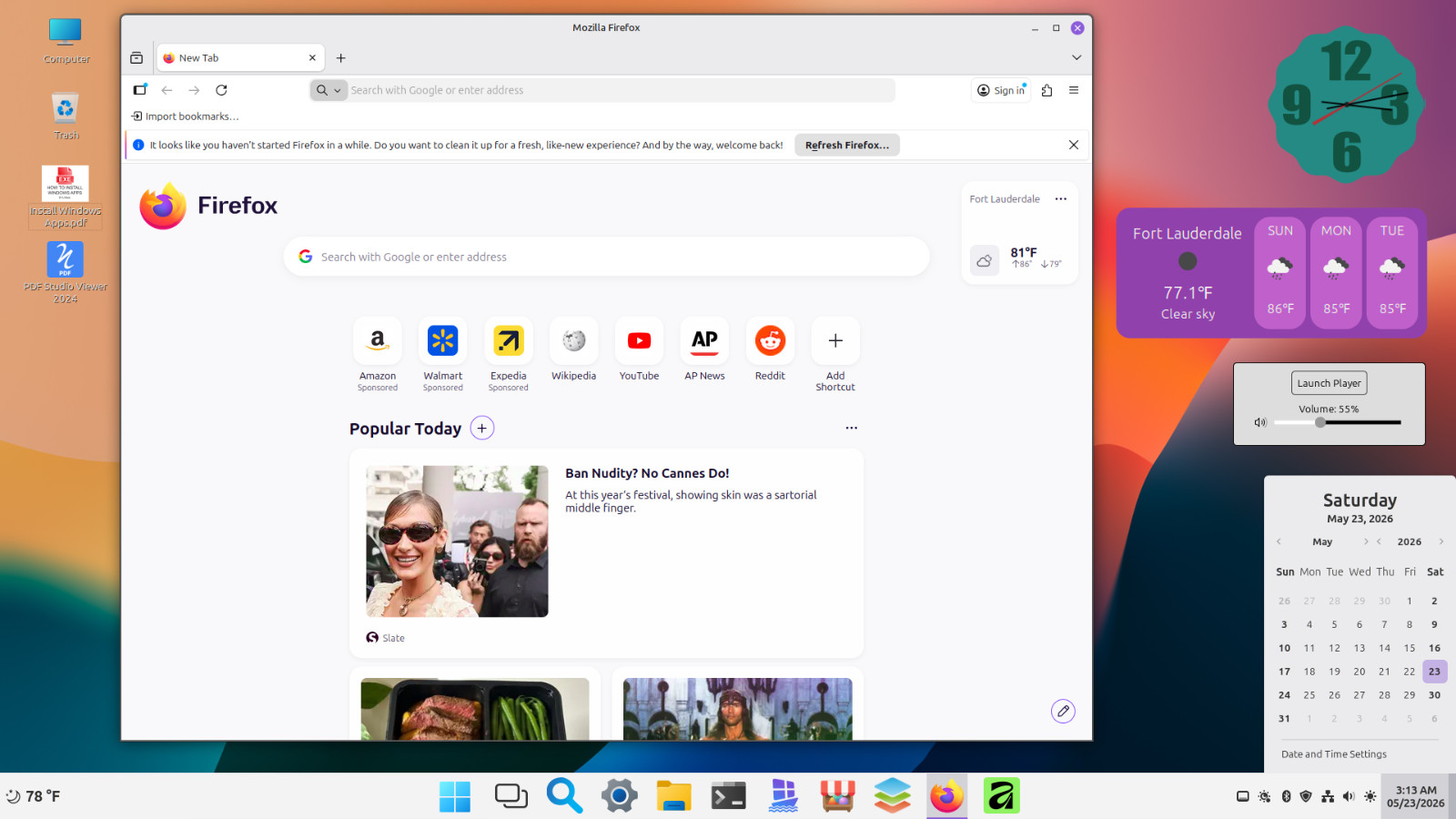Go forward with the forward arrow
The height and width of the screenshot is (819, 1456).
tap(194, 90)
